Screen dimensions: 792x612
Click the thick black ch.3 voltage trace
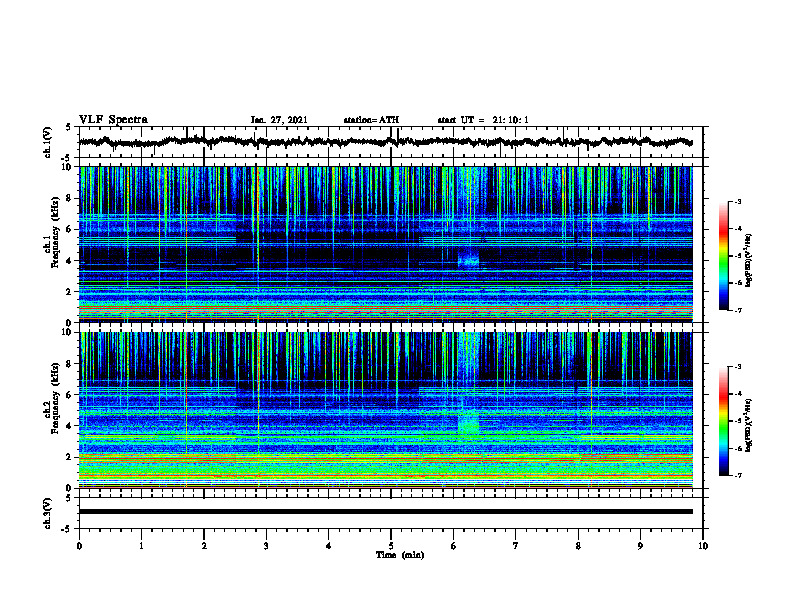[386, 512]
